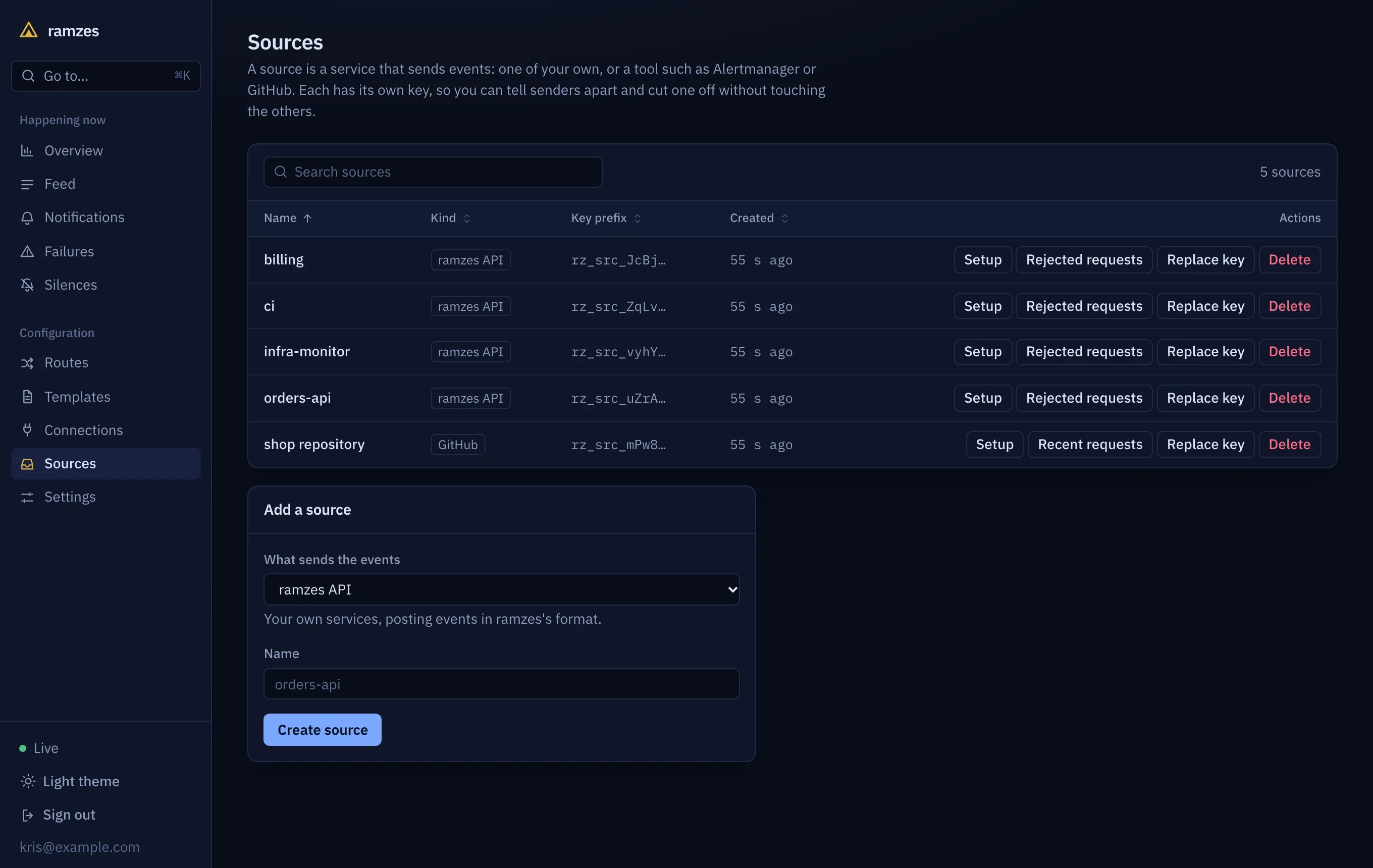The height and width of the screenshot is (868, 1373).
Task: Go to the Routes page label
Action: (66, 363)
